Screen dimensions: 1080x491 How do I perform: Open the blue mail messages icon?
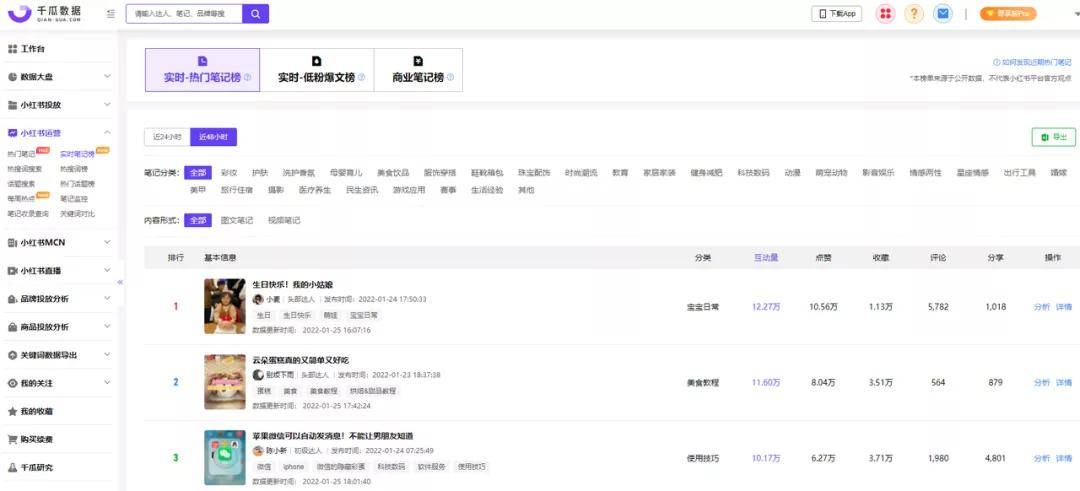tap(942, 14)
